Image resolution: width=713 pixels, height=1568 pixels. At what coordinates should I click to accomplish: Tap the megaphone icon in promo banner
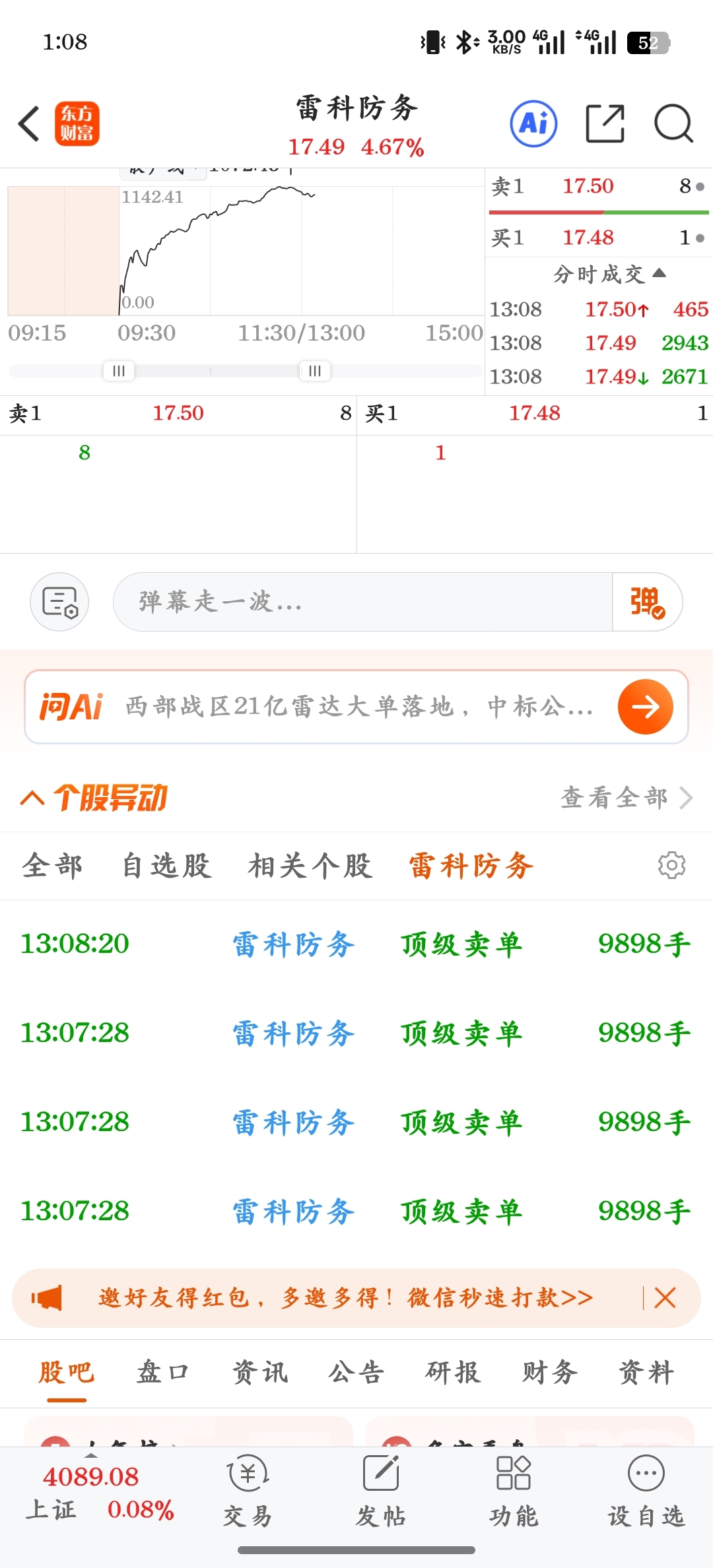tap(47, 1298)
